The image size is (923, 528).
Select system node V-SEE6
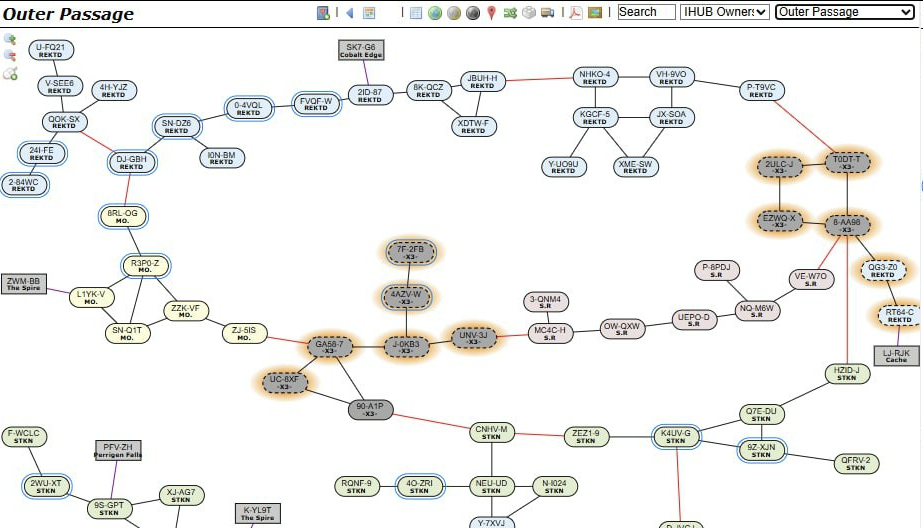[59, 86]
